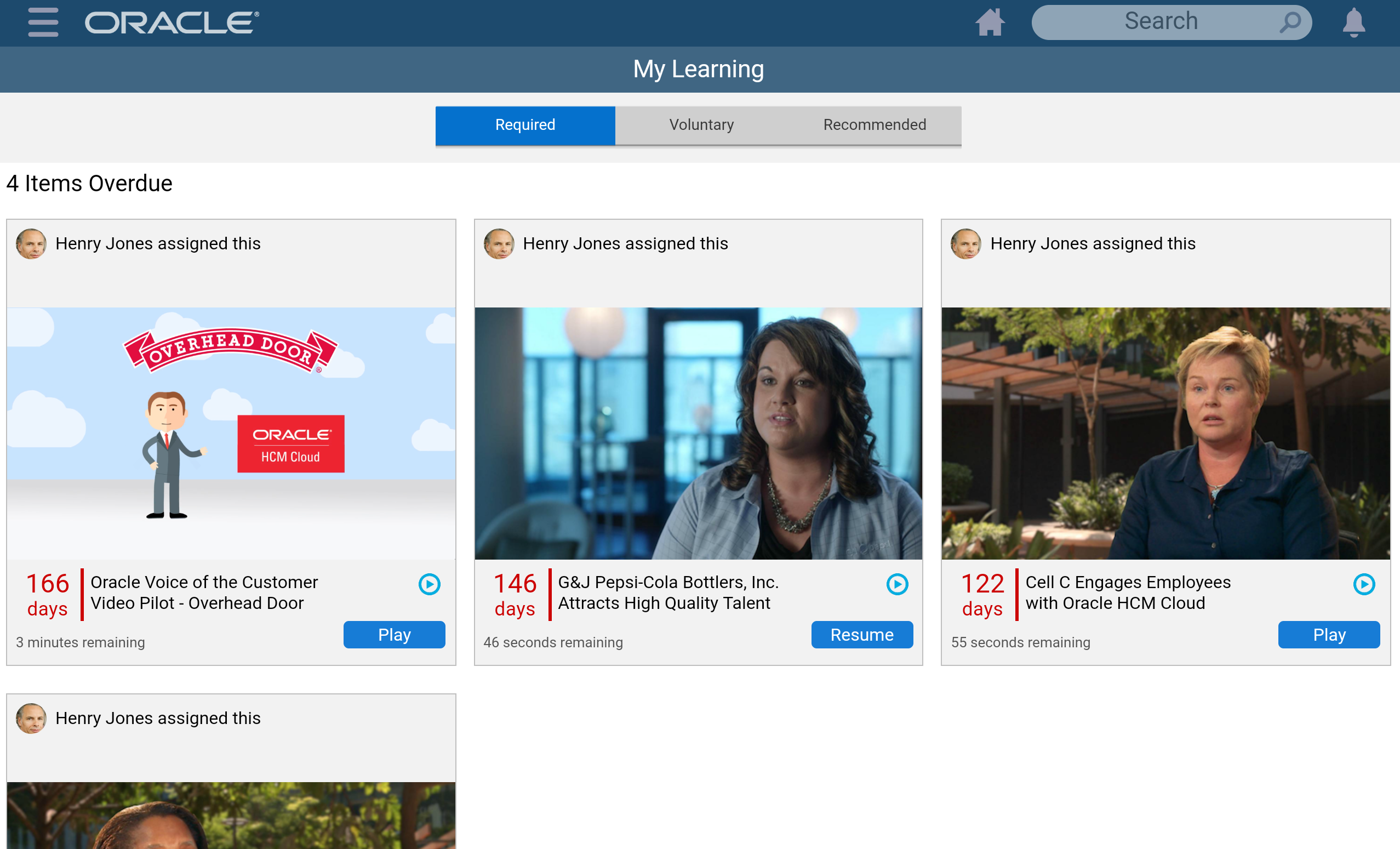Click Henry Jones avatar on the Overhead Door card

pyautogui.click(x=31, y=244)
